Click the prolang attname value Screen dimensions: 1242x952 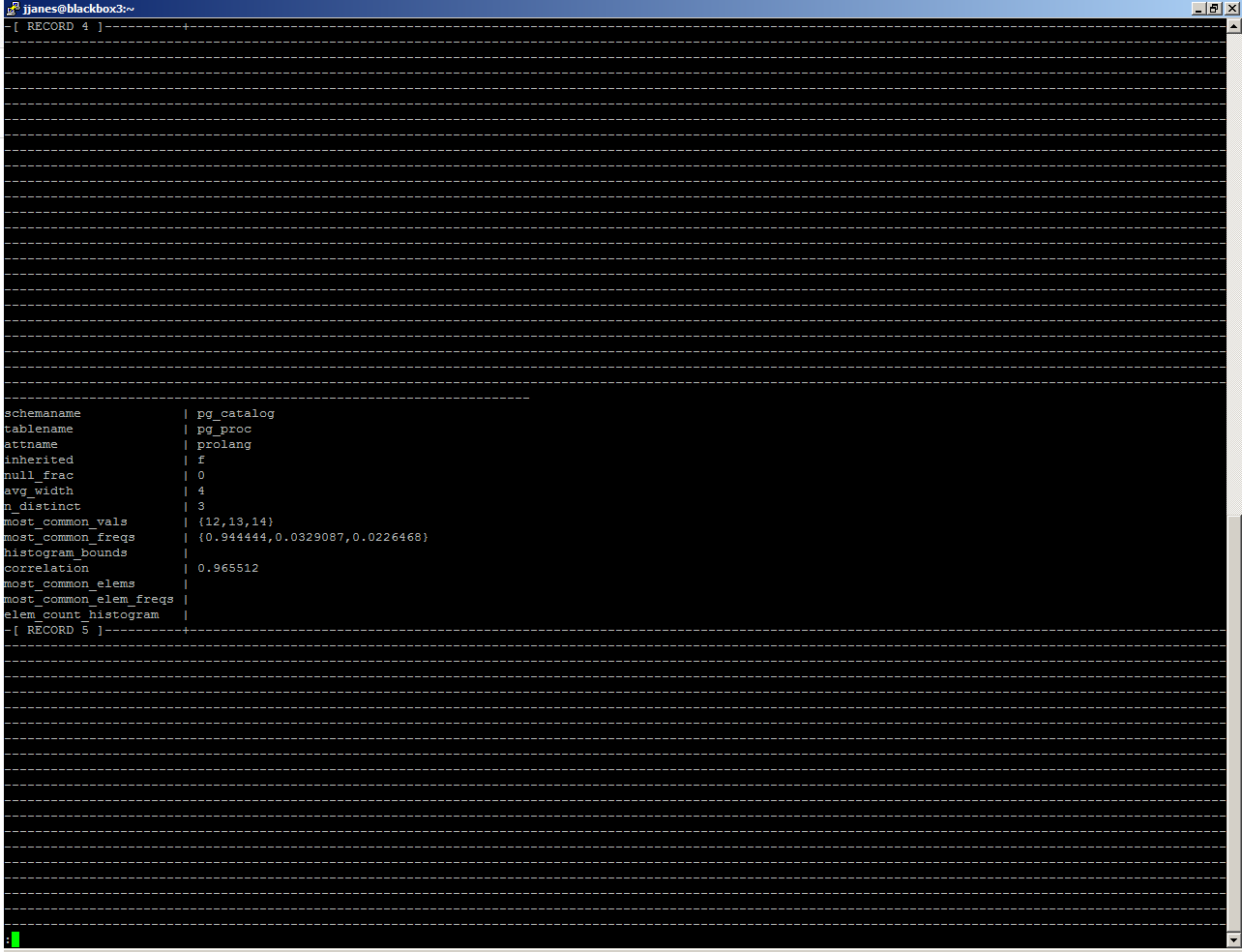[224, 445]
